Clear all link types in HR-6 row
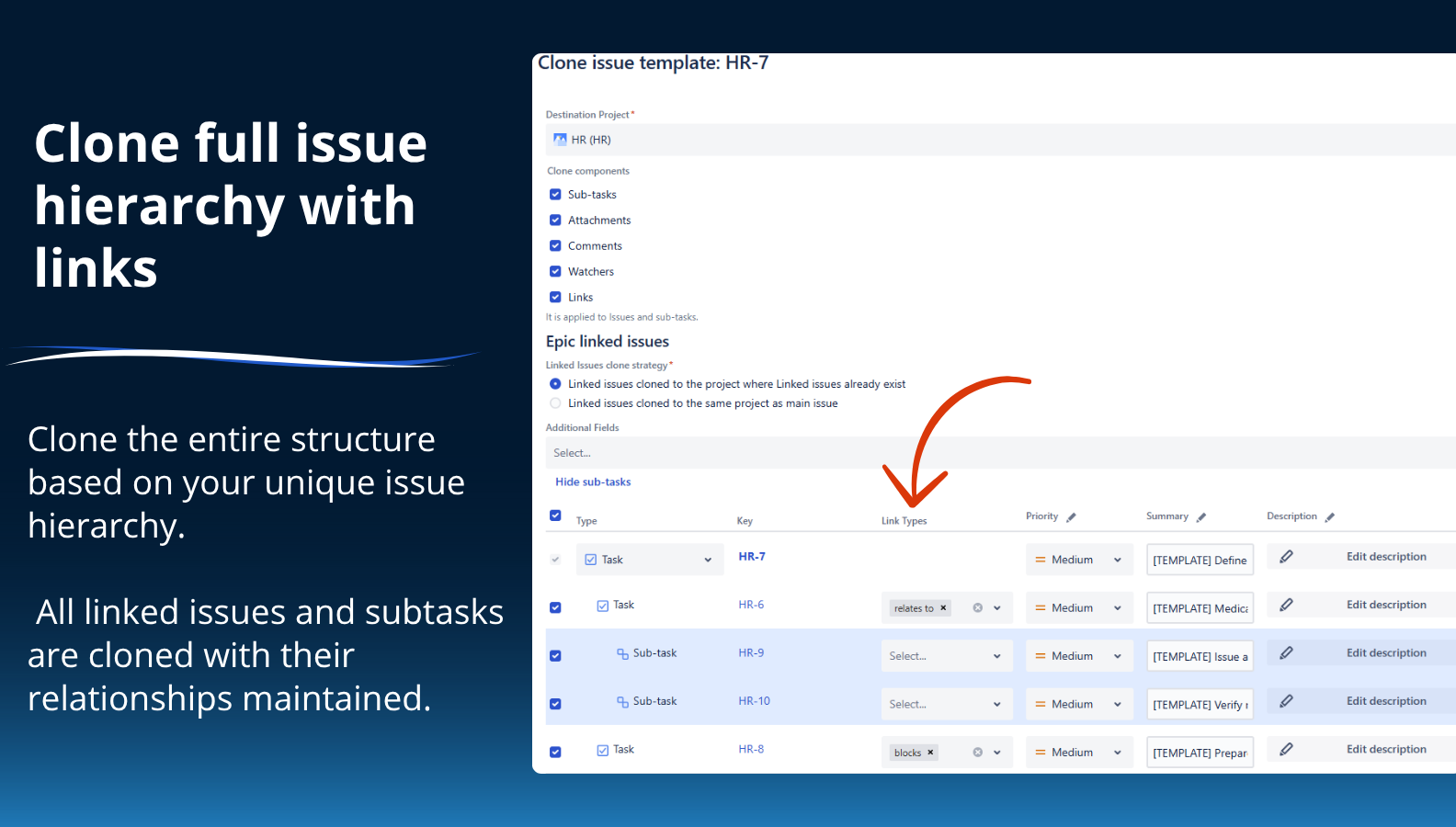Image resolution: width=1456 pixels, height=827 pixels. 978,608
